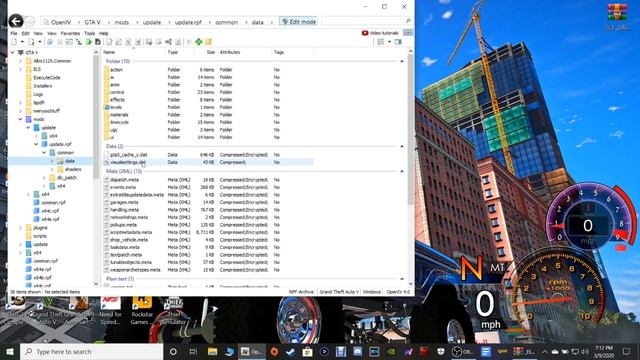This screenshot has width=640, height=360.
Task: Expand the dlc_patch tree folder
Action: tap(44, 178)
